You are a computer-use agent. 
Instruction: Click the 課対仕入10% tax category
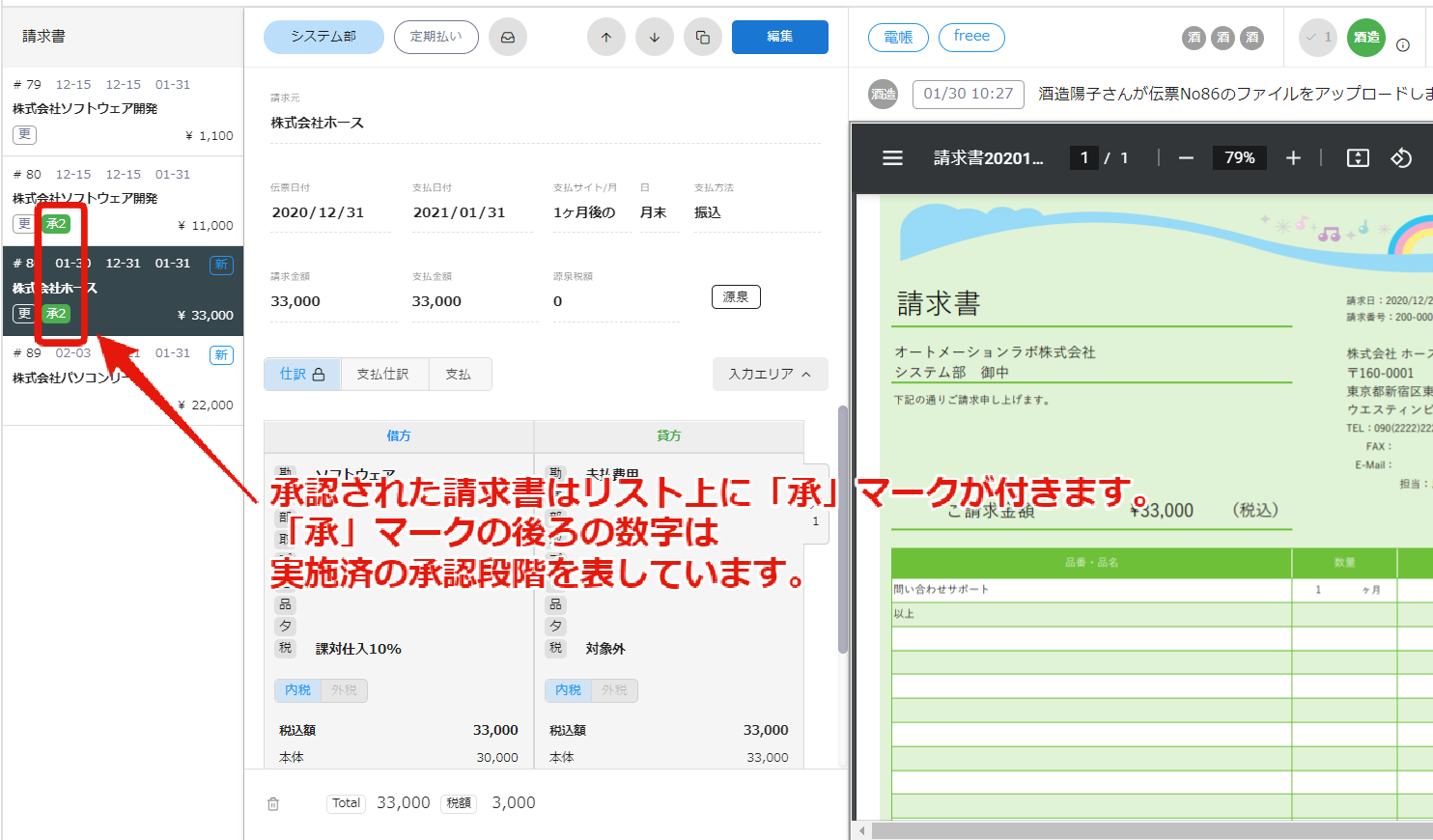click(x=358, y=649)
